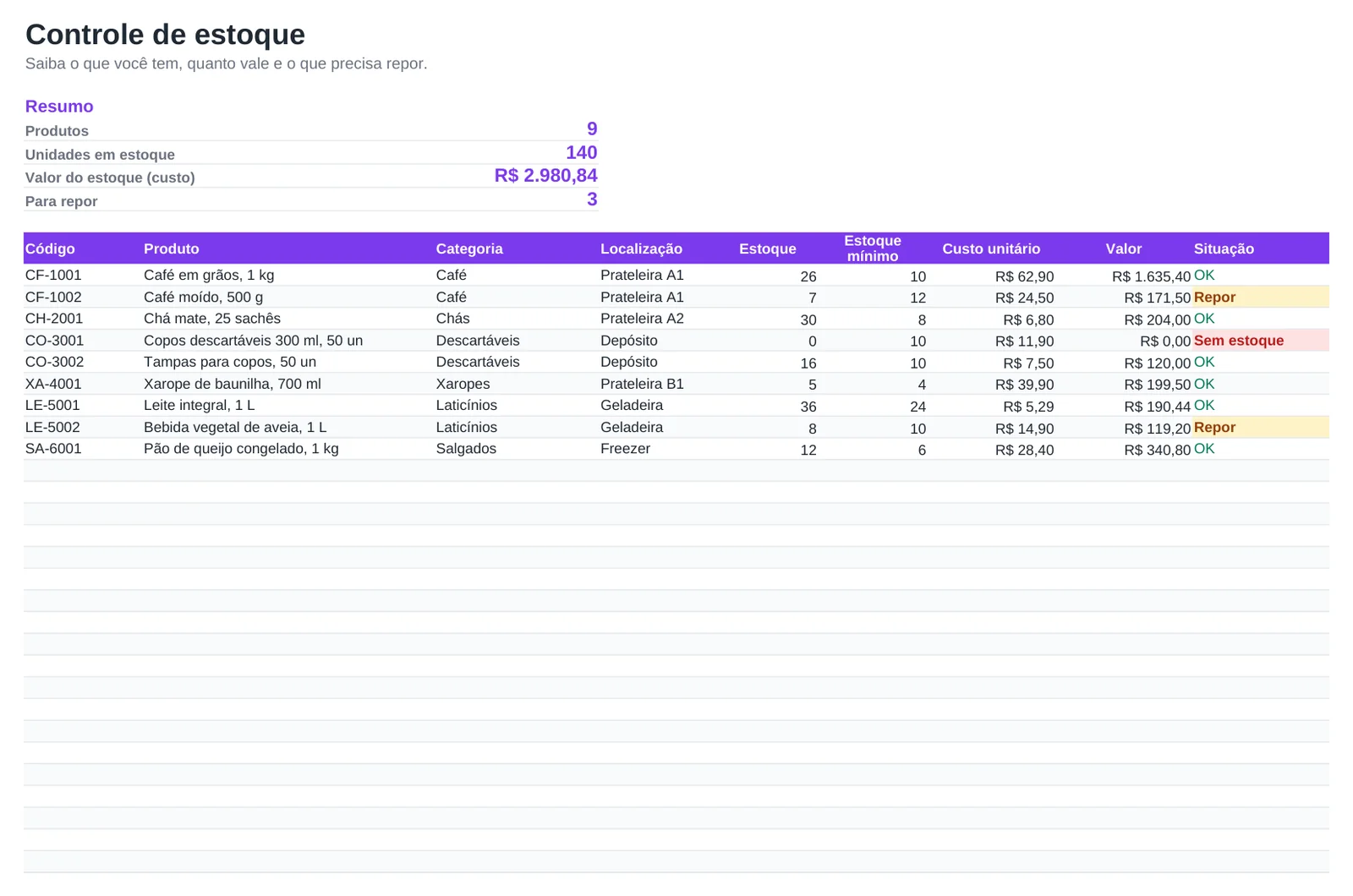Screen dimensions: 1353x896
Task: Select the unit cost R$ 5,29
Action: [x=1028, y=407]
